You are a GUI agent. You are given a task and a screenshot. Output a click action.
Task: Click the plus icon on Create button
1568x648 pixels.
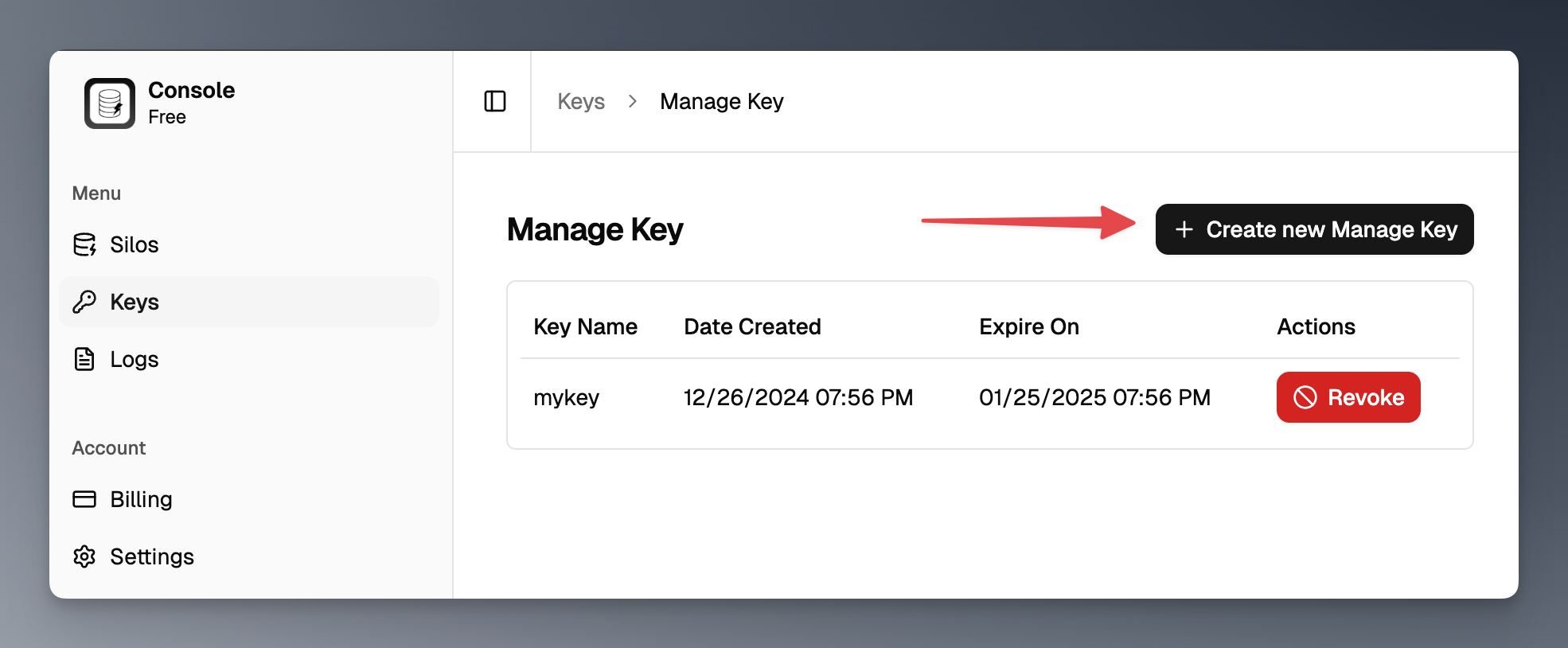pos(1184,229)
